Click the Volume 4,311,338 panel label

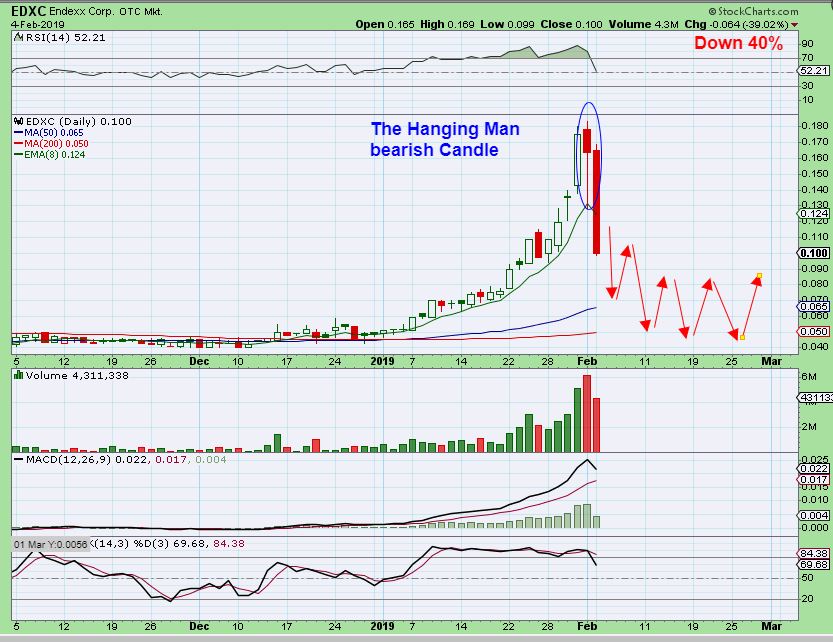coord(77,376)
